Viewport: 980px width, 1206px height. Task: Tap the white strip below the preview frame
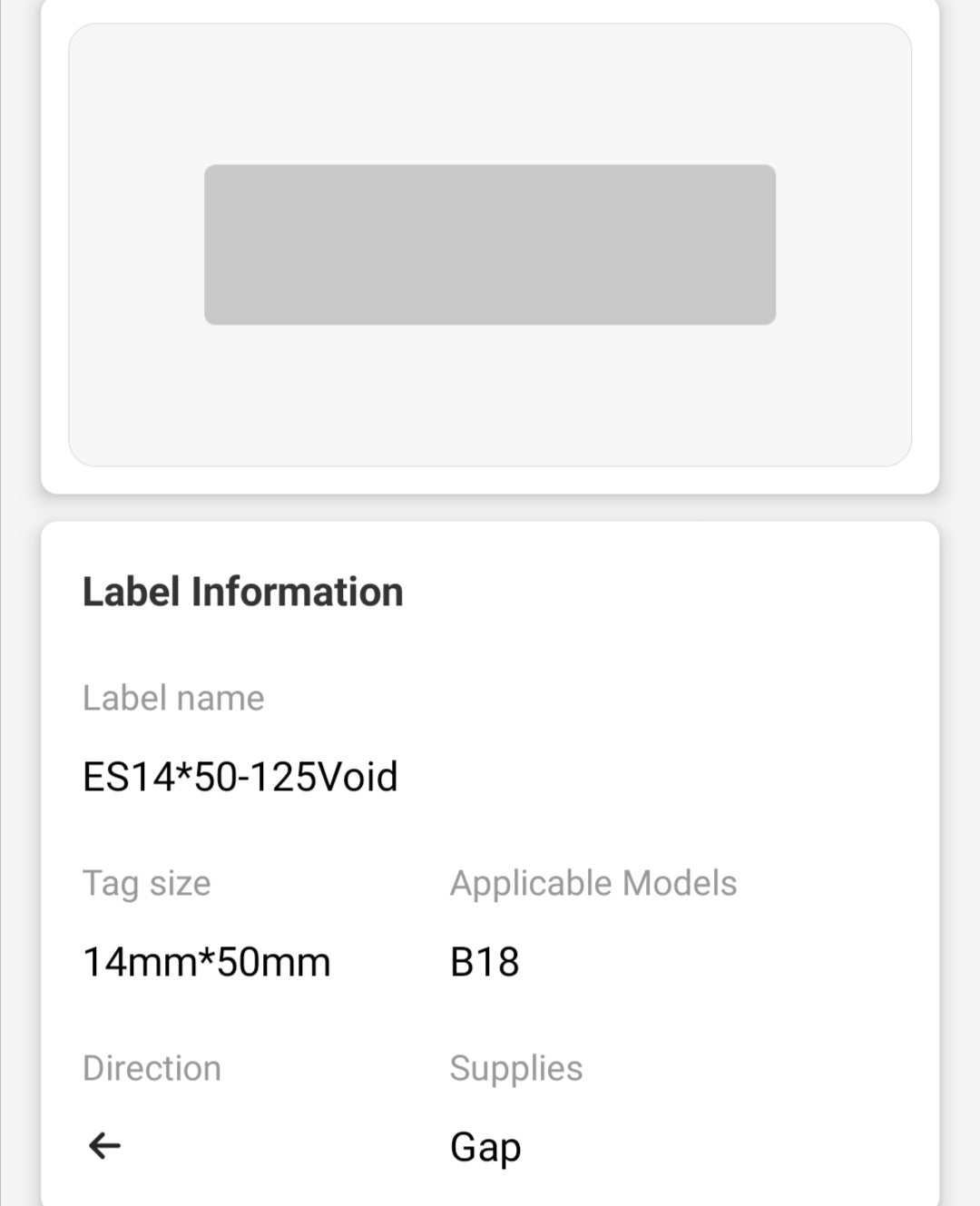click(x=490, y=480)
